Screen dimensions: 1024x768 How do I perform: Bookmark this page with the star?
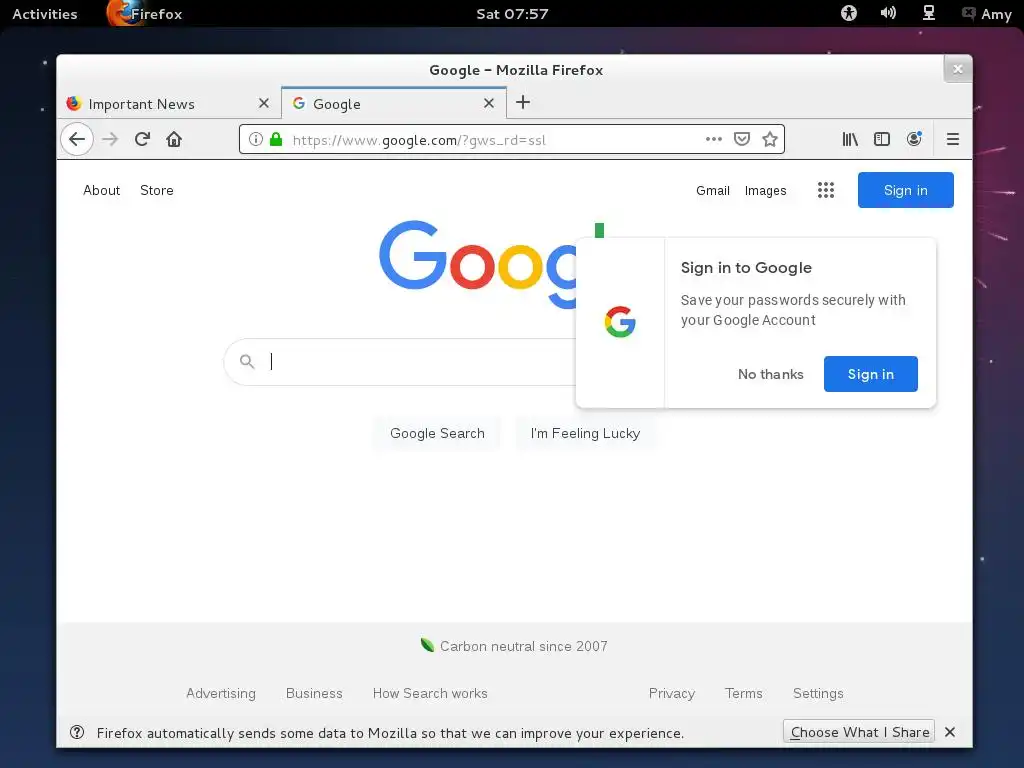click(x=770, y=139)
